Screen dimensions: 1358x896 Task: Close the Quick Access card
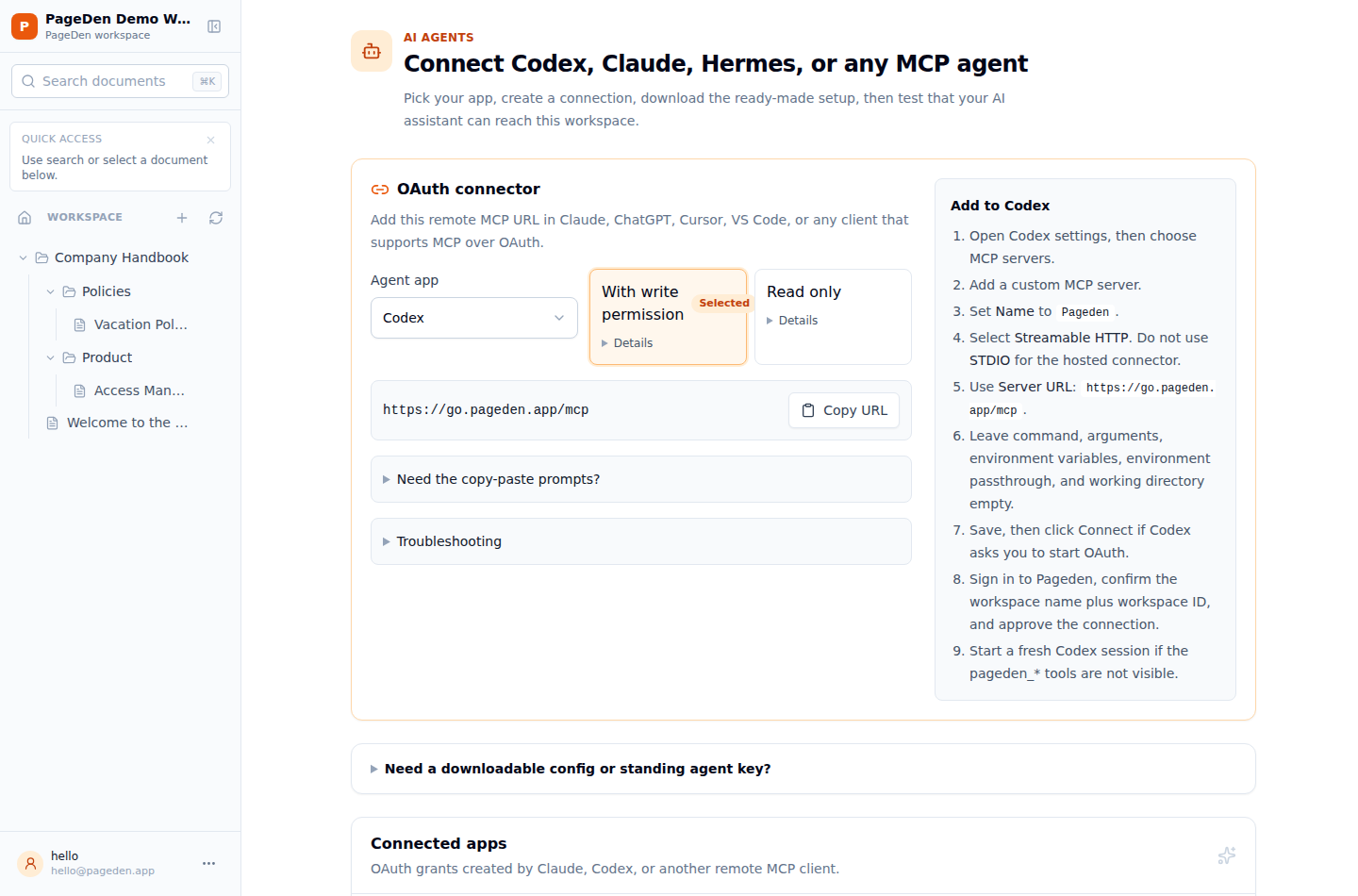(x=210, y=140)
